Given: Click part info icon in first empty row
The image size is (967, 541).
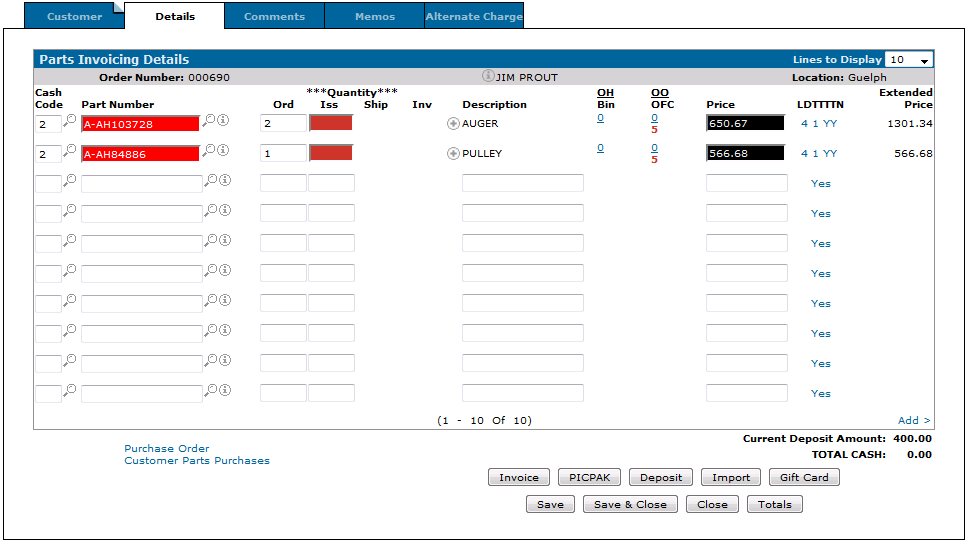Looking at the screenshot, I should (225, 180).
